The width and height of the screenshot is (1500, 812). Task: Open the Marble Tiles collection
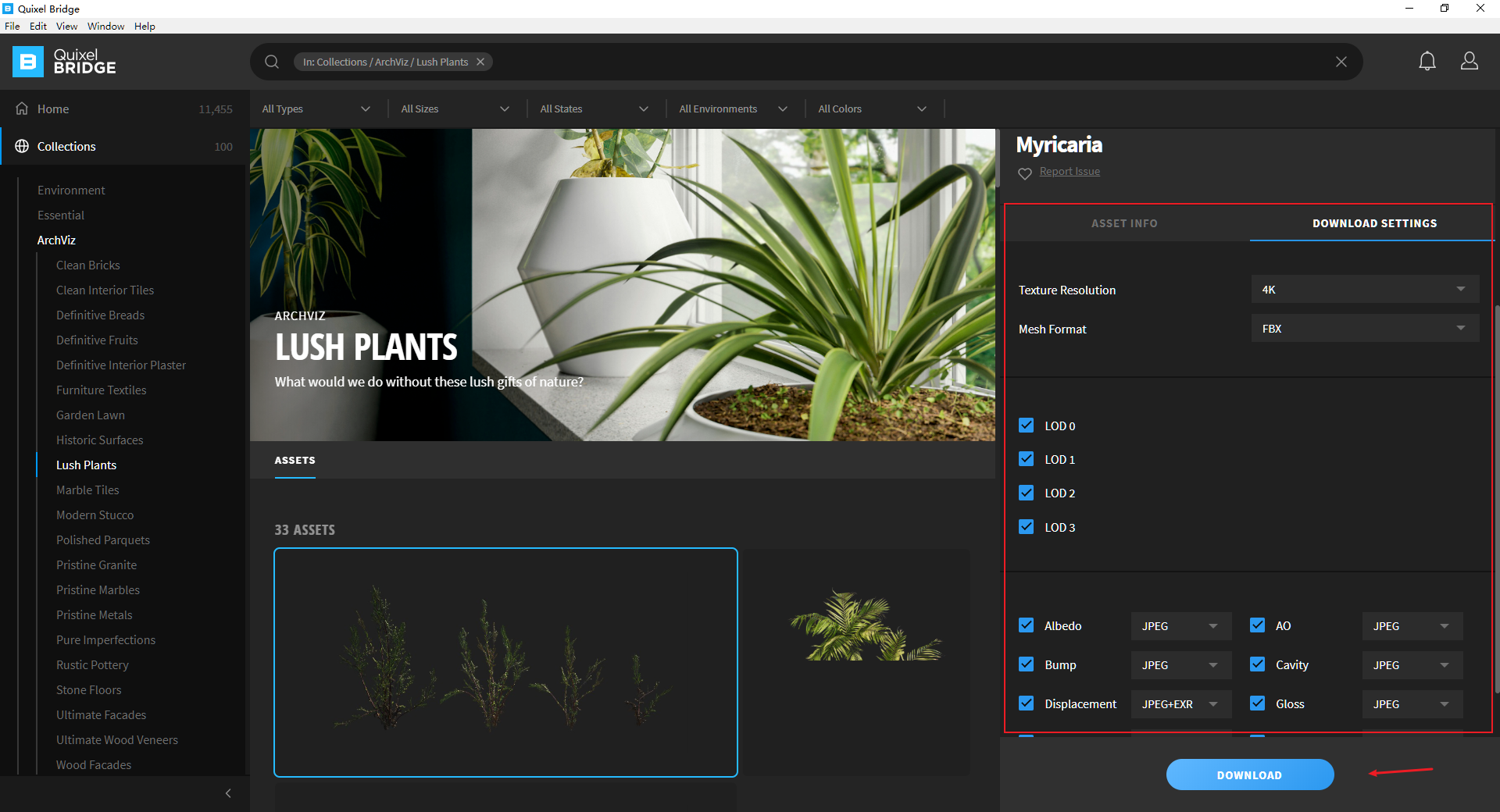(87, 490)
